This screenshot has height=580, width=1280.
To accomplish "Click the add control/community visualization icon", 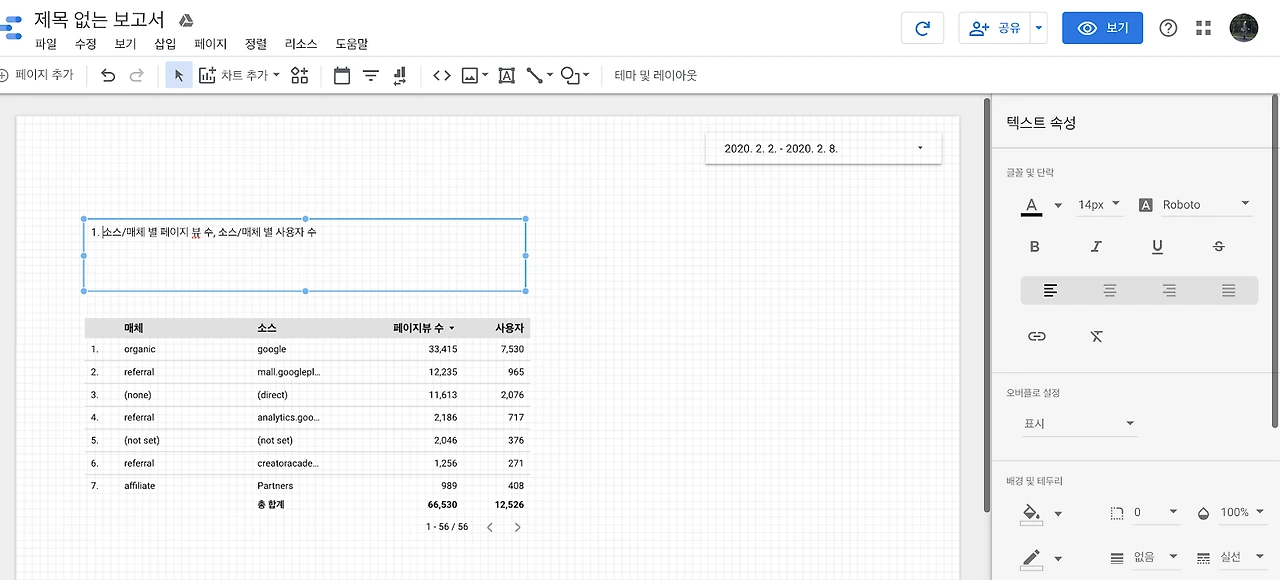I will point(299,75).
